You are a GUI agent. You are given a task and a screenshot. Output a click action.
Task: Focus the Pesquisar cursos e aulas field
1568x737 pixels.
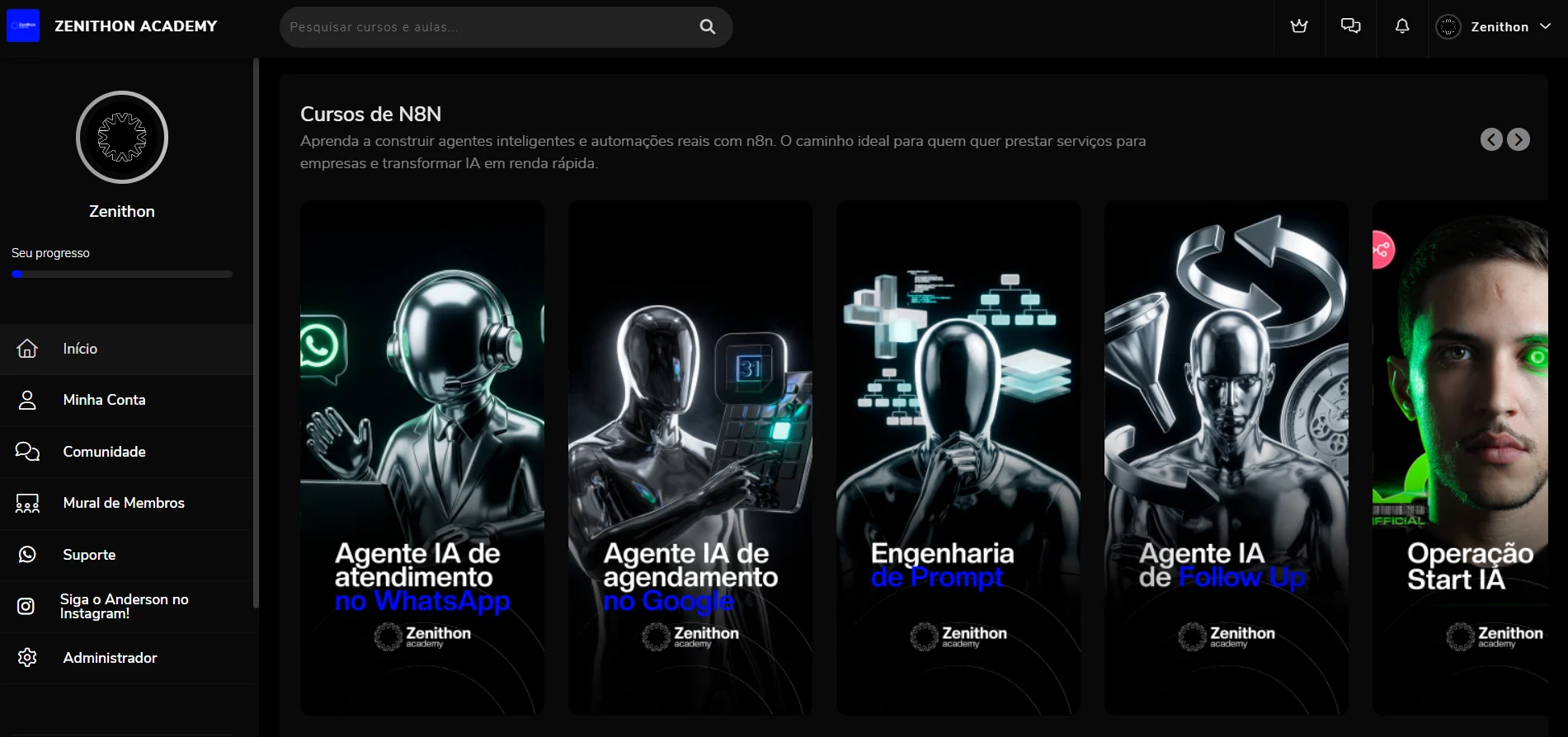pos(491,26)
